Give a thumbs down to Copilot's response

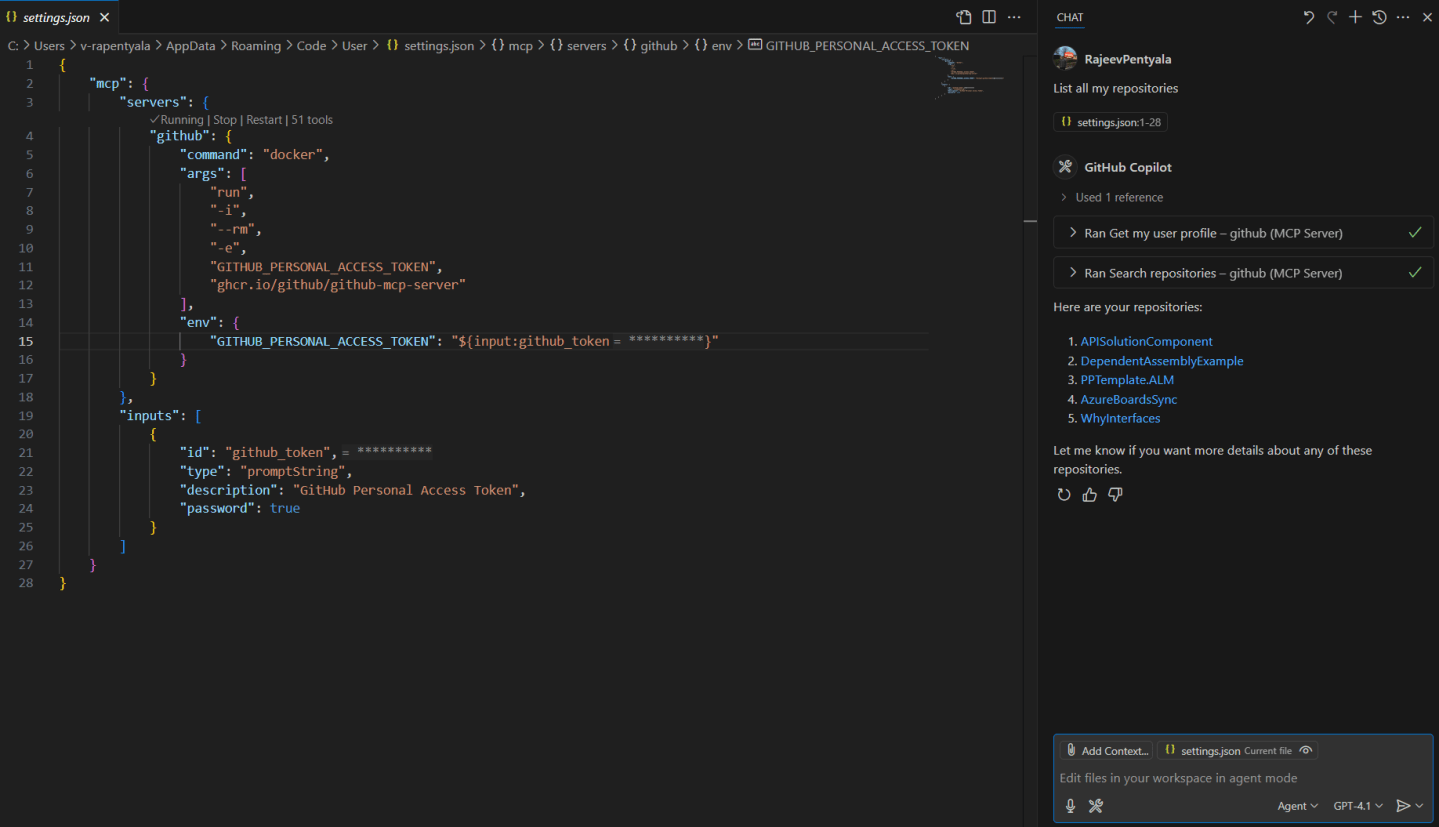tap(1115, 493)
